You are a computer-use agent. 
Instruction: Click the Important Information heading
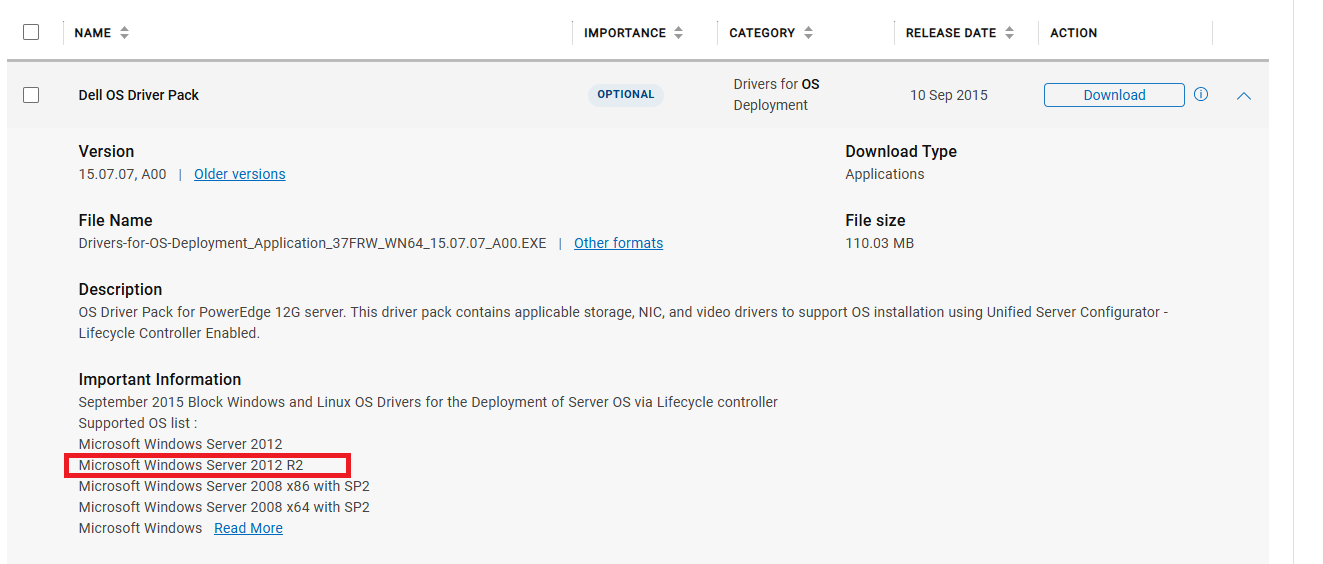tap(160, 379)
